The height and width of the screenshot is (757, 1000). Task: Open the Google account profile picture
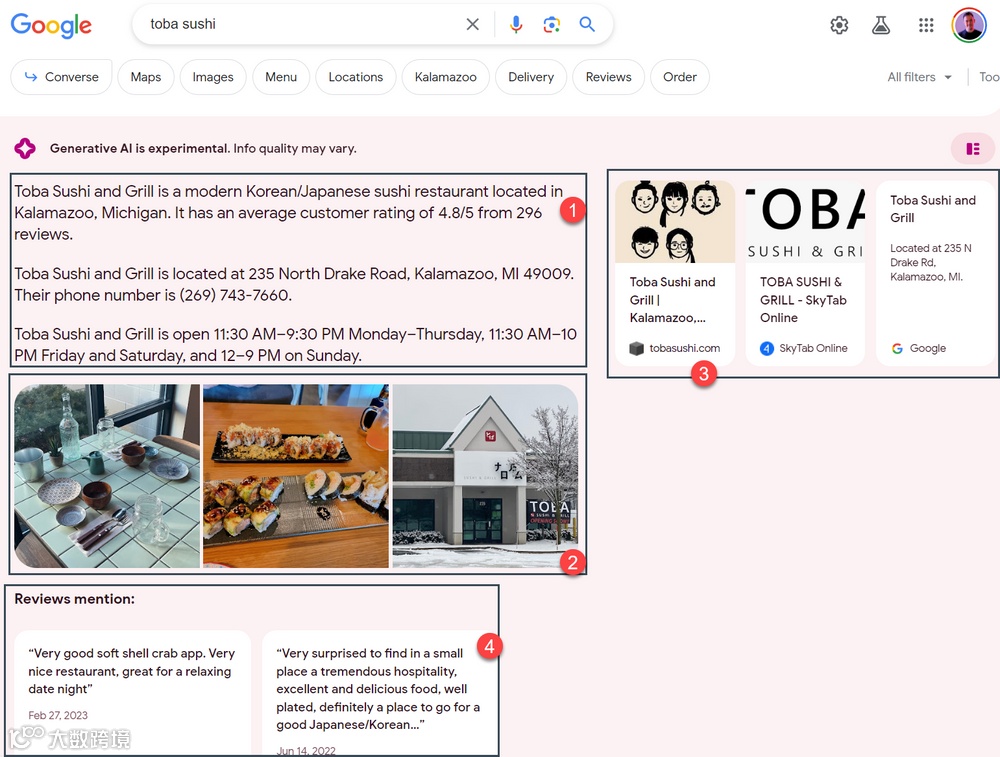[x=969, y=25]
